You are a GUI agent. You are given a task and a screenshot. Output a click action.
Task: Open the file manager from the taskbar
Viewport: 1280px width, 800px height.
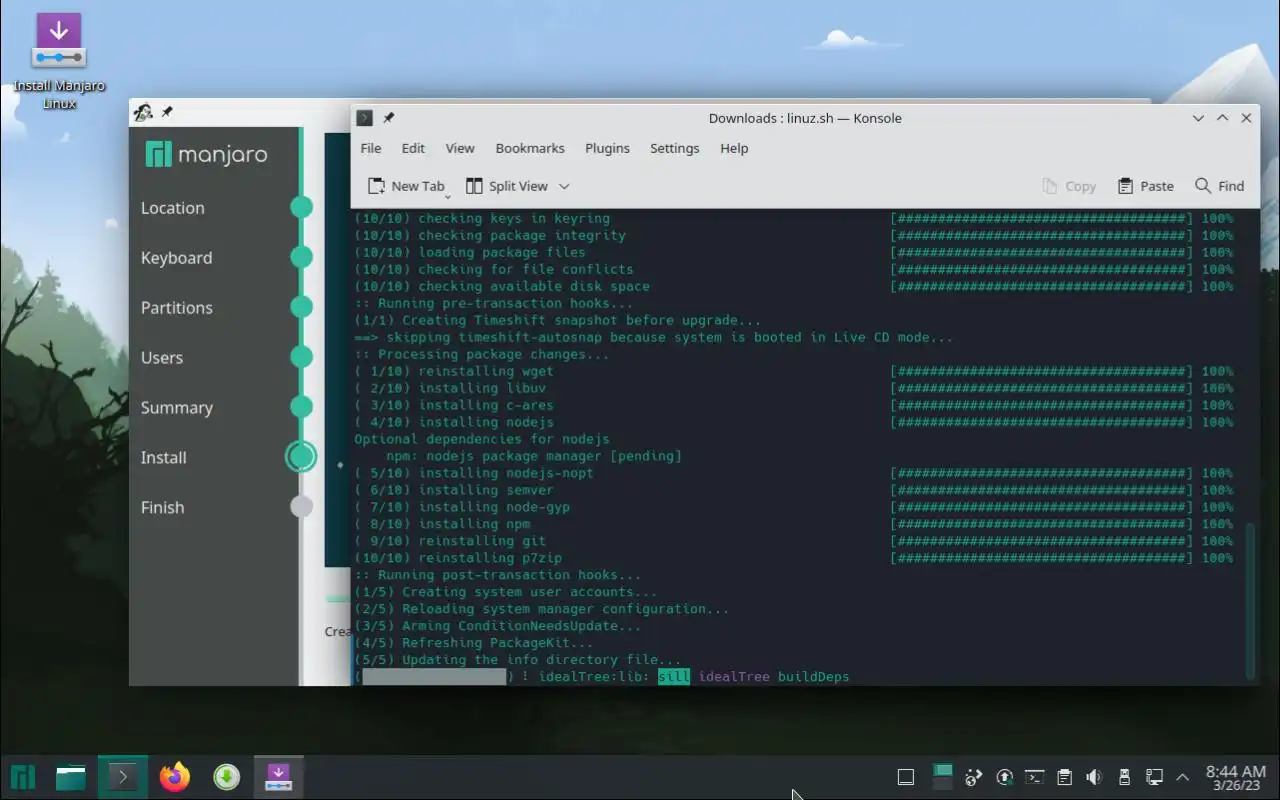71,777
